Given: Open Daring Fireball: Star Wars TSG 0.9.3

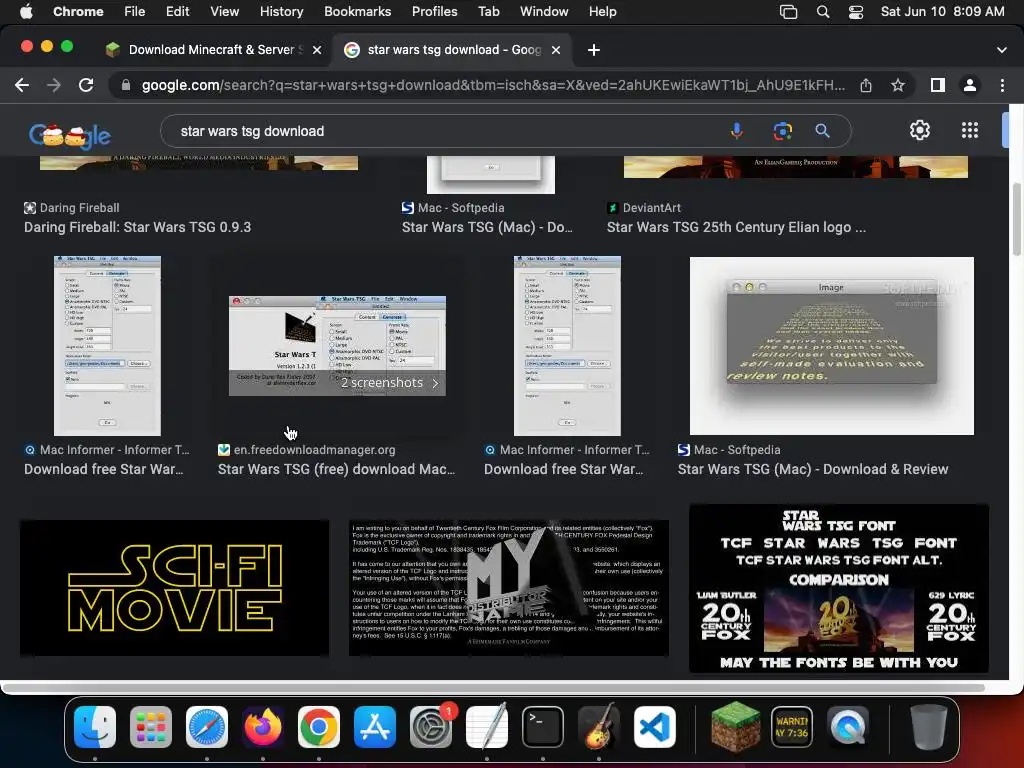Looking at the screenshot, I should [137, 227].
